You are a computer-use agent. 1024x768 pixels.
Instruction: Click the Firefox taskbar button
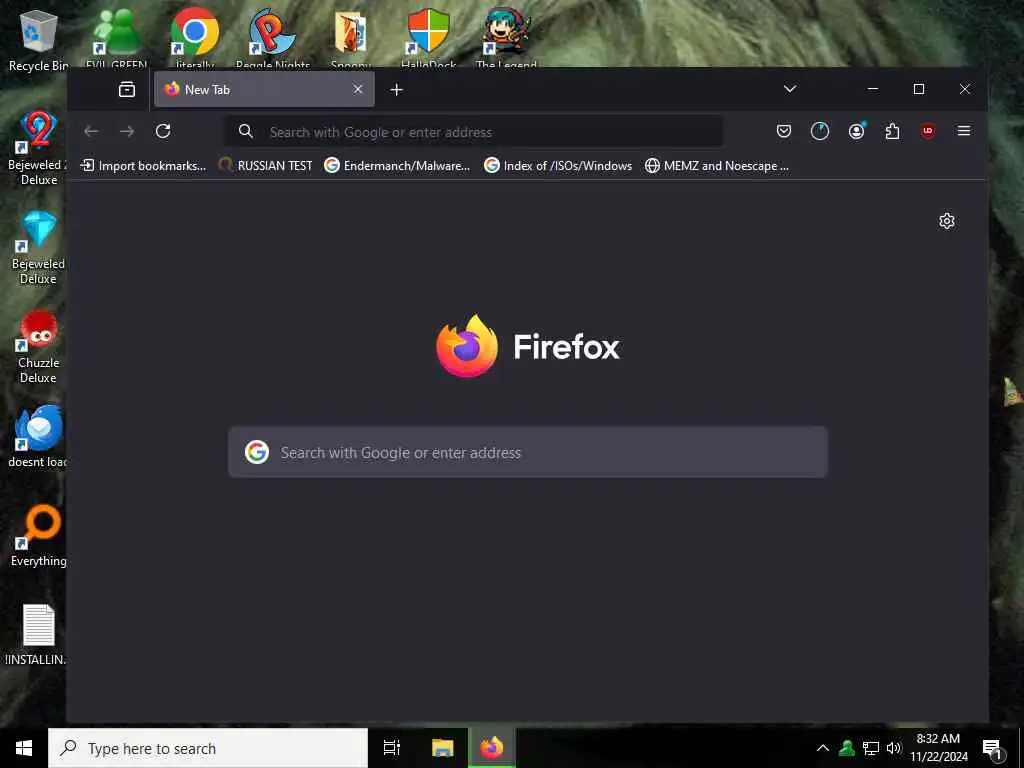(492, 748)
